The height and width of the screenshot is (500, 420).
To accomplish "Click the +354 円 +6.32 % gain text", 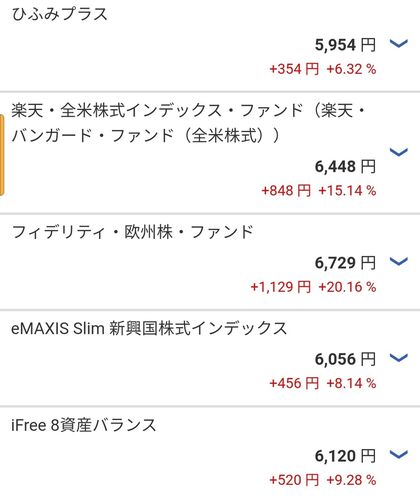I will pos(323,69).
